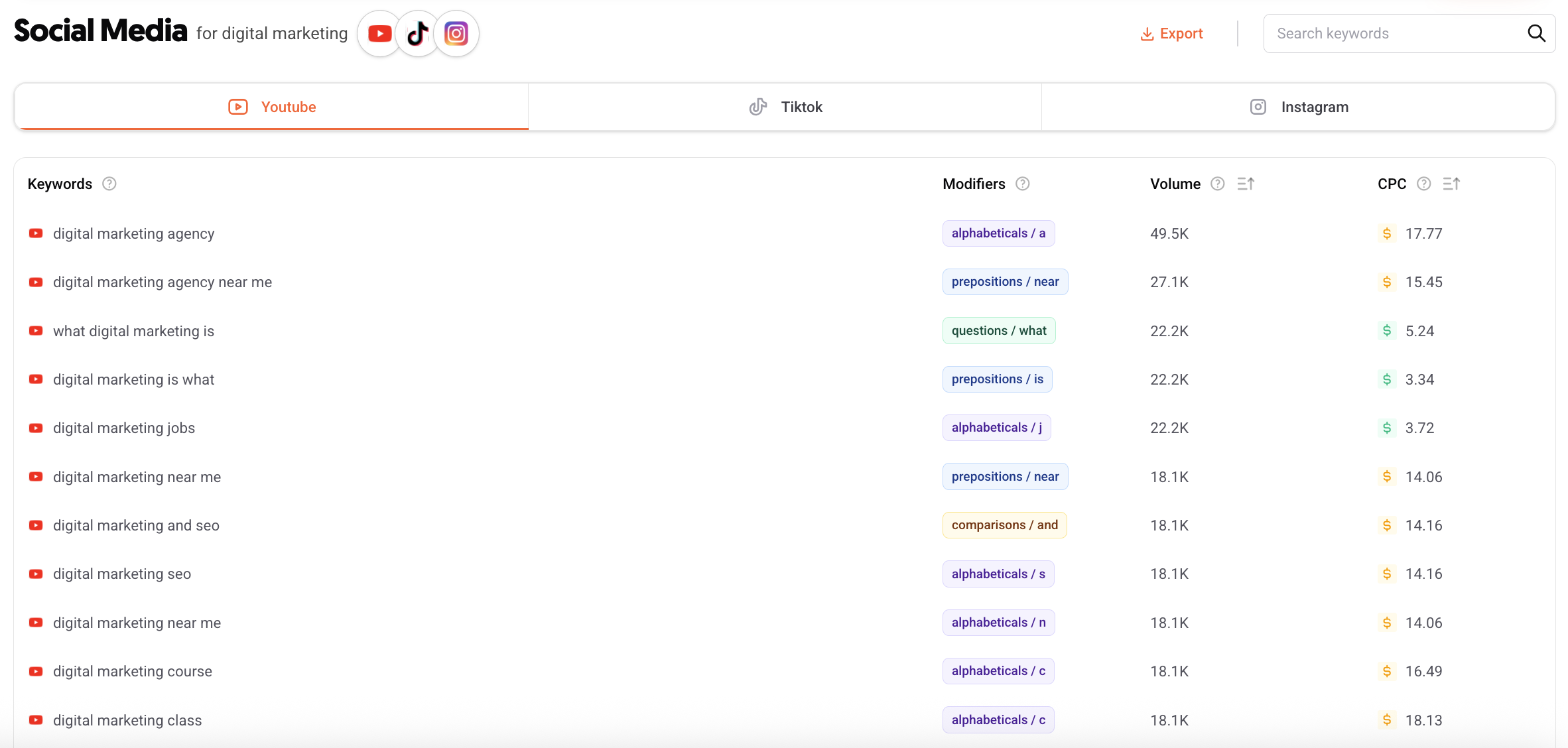Click the search magnifier icon
1568x748 pixels.
(1537, 33)
